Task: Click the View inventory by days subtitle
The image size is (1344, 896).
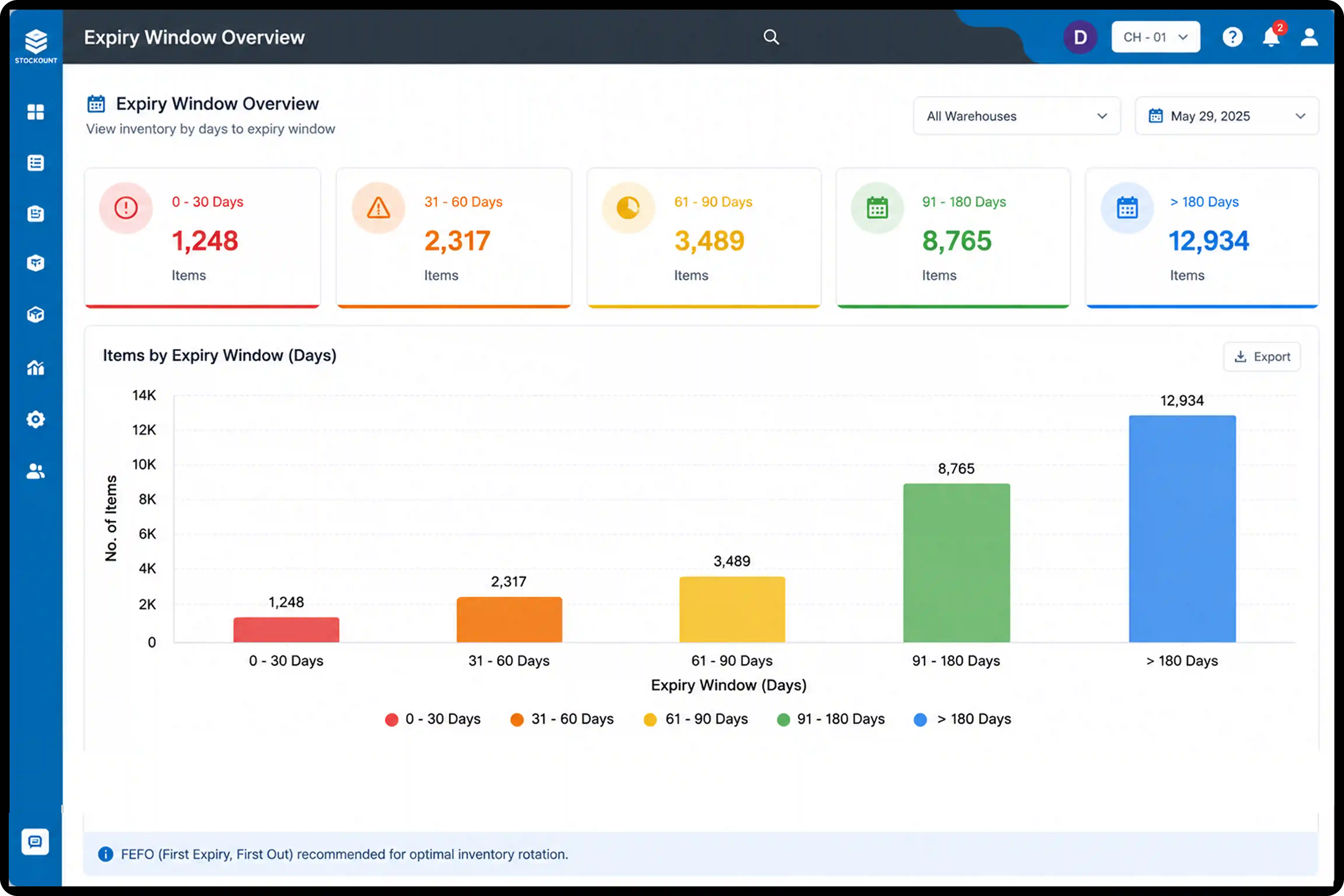Action: click(210, 129)
